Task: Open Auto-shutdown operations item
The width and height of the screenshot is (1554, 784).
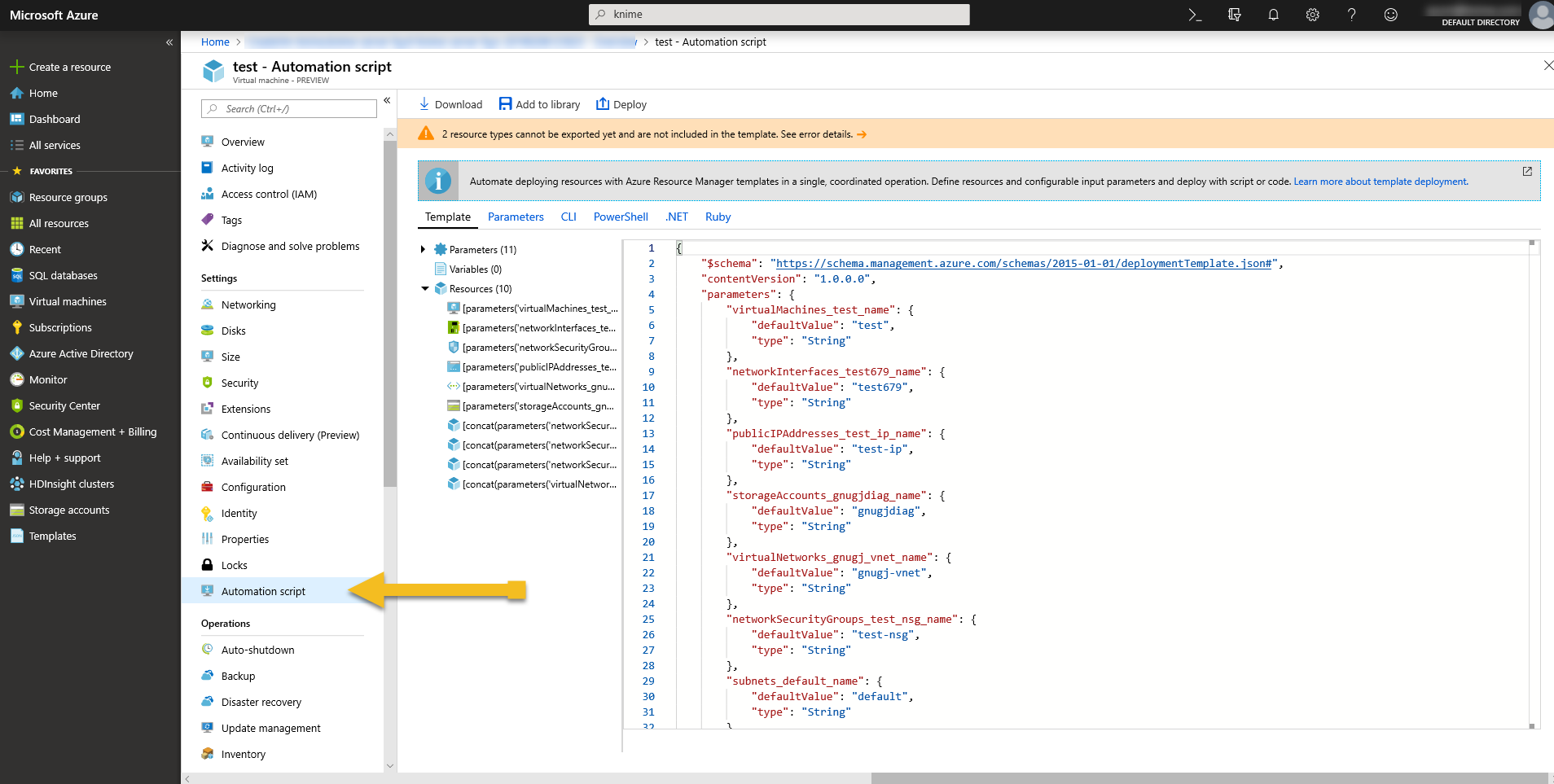Action: [258, 650]
